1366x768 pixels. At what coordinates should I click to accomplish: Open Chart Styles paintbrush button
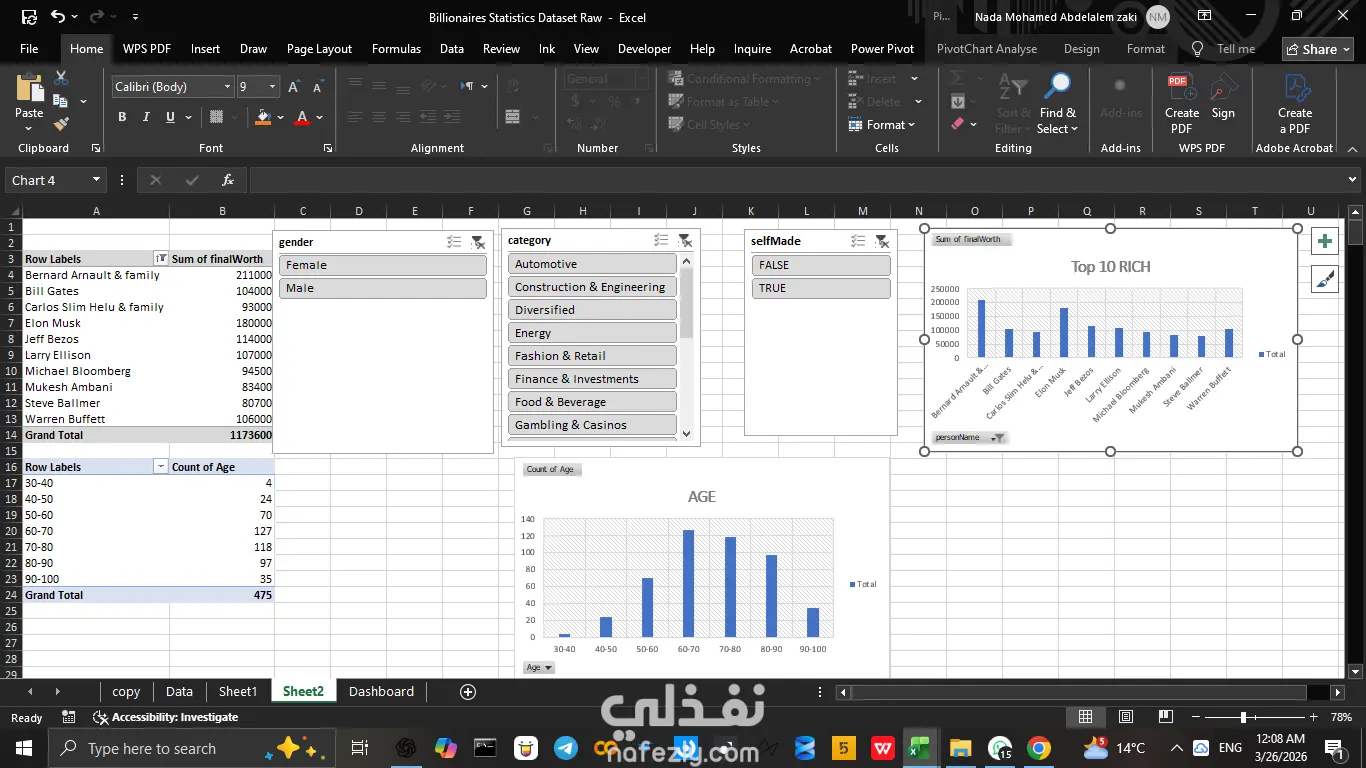click(x=1325, y=279)
